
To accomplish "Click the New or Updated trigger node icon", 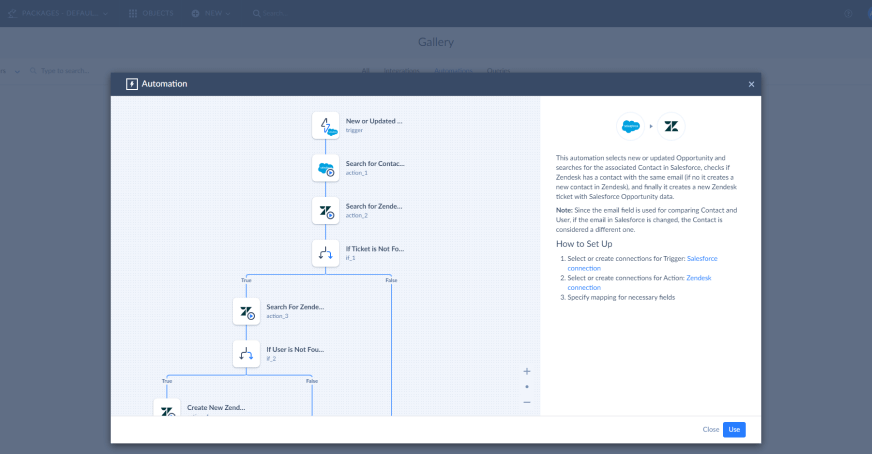I will click(325, 126).
